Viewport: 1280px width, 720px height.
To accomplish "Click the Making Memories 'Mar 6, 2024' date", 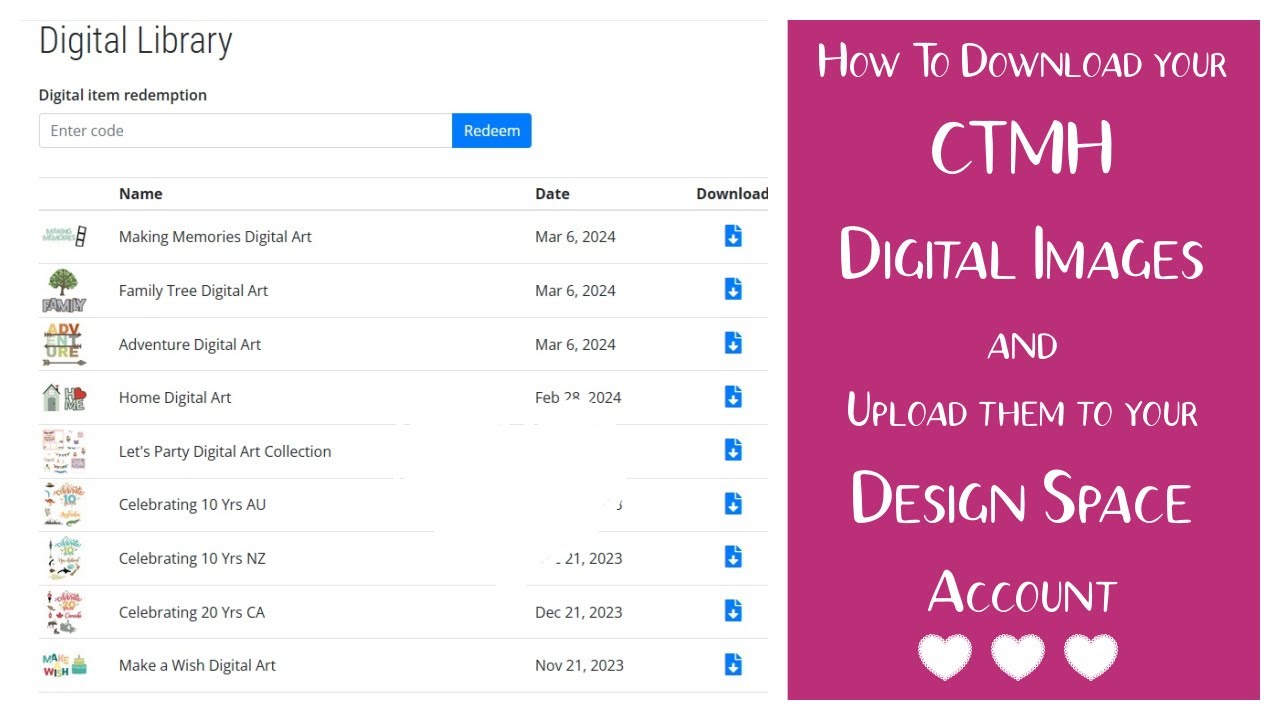I will point(575,237).
